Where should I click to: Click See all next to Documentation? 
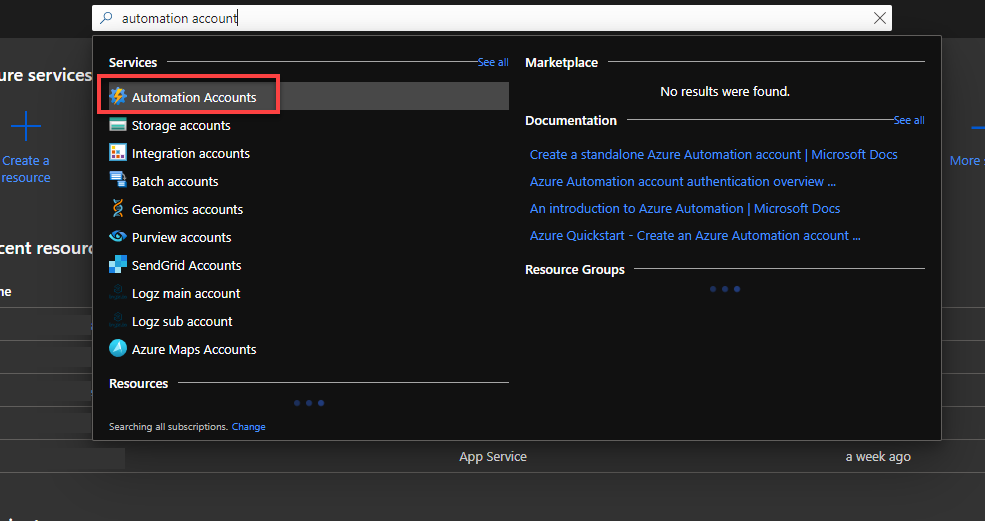pos(909,120)
